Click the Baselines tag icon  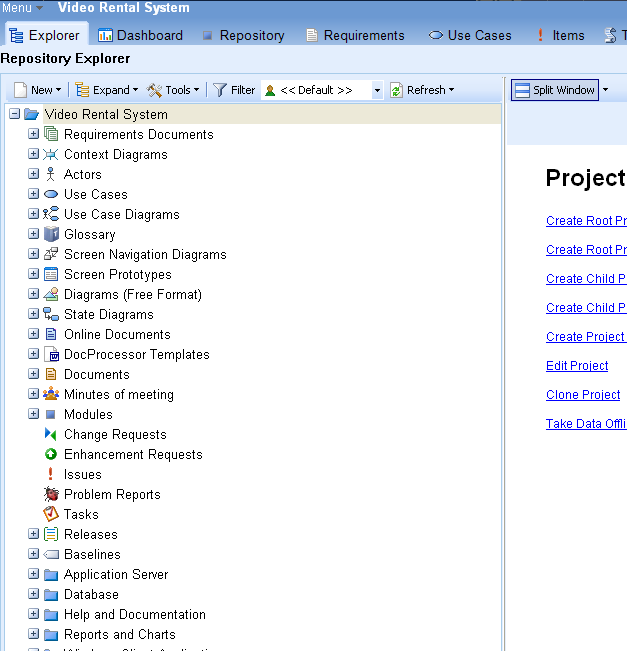(51, 554)
